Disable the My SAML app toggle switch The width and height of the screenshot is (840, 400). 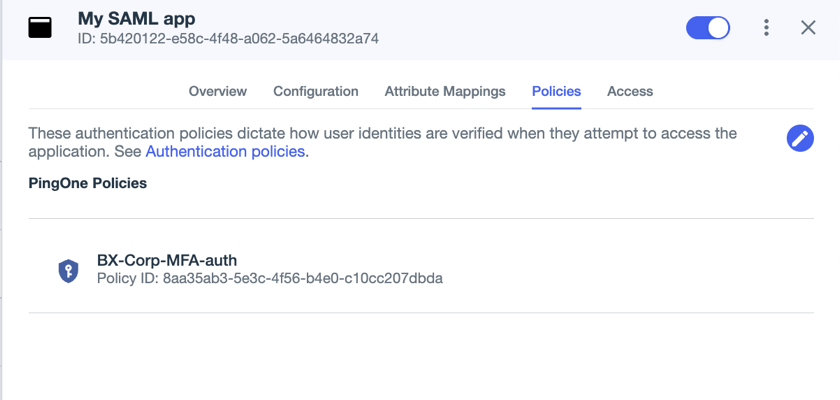pyautogui.click(x=708, y=28)
